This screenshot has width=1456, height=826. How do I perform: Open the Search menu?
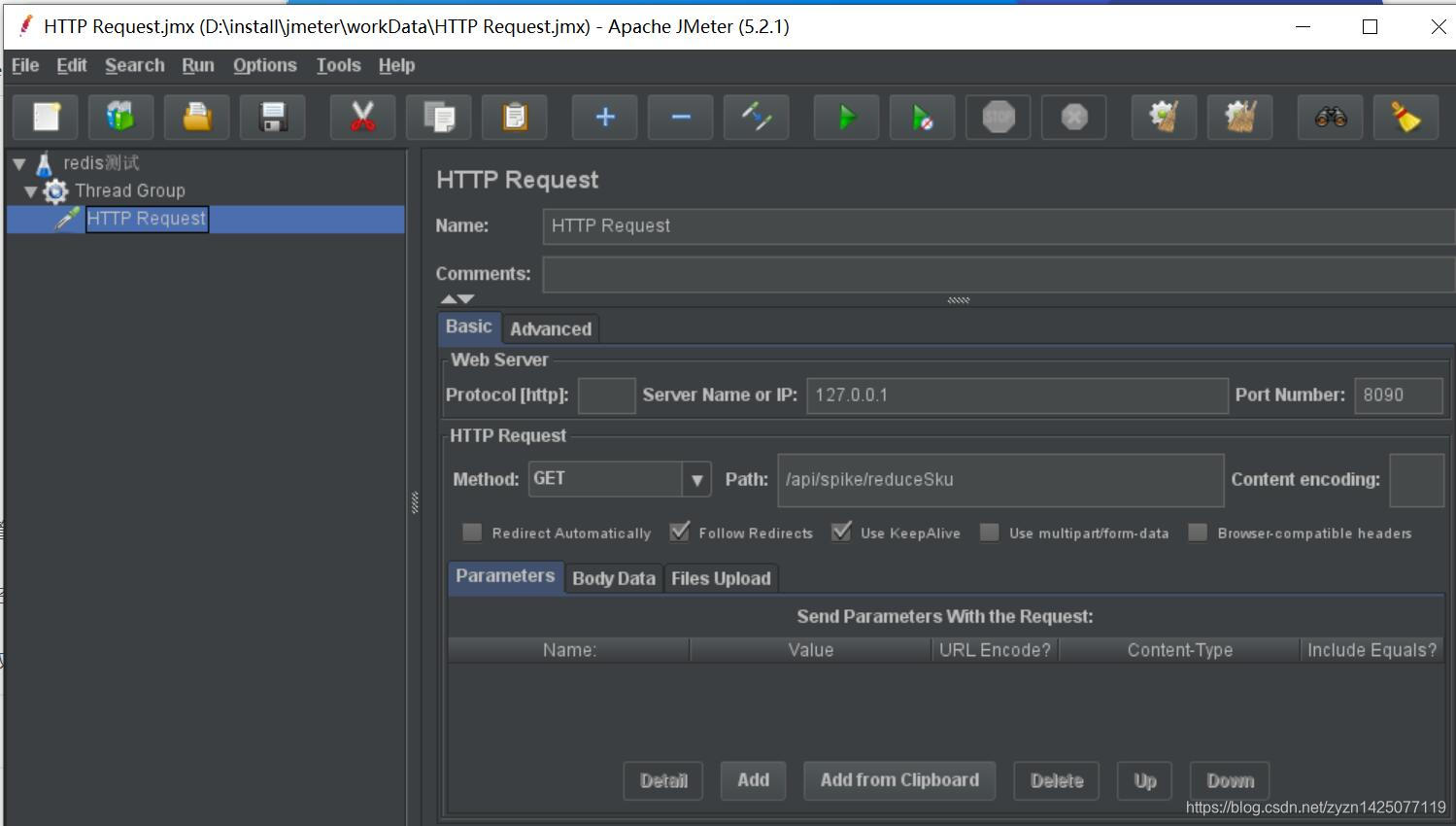(x=135, y=65)
